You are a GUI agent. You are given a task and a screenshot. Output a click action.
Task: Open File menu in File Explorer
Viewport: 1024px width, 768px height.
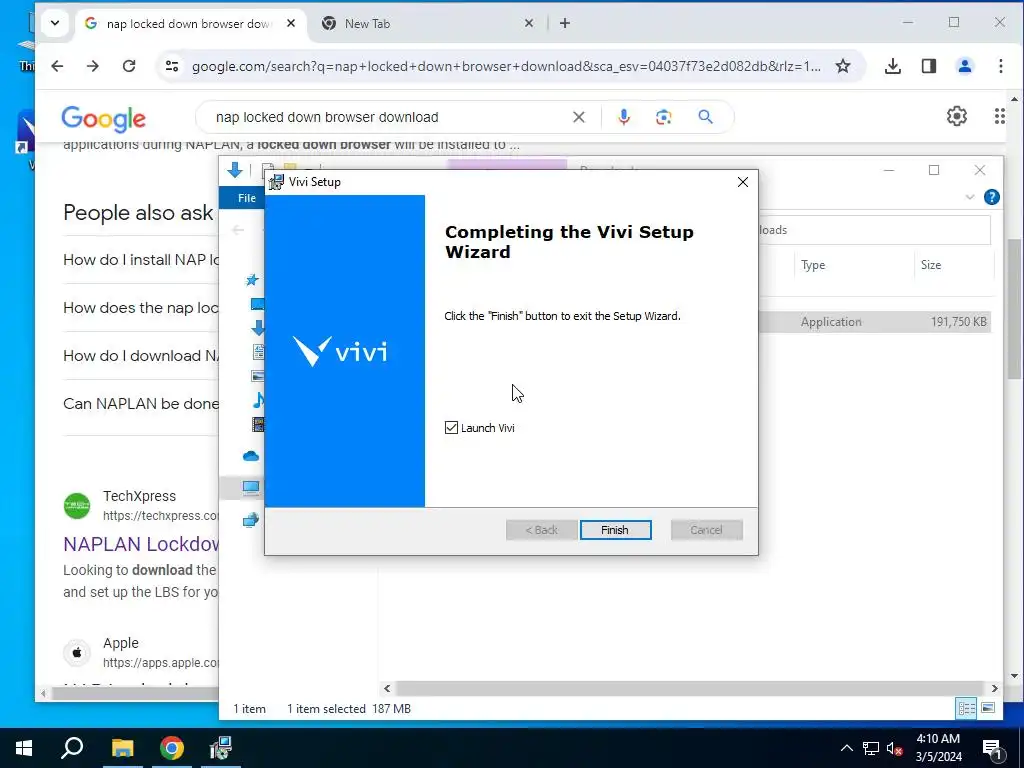[246, 198]
